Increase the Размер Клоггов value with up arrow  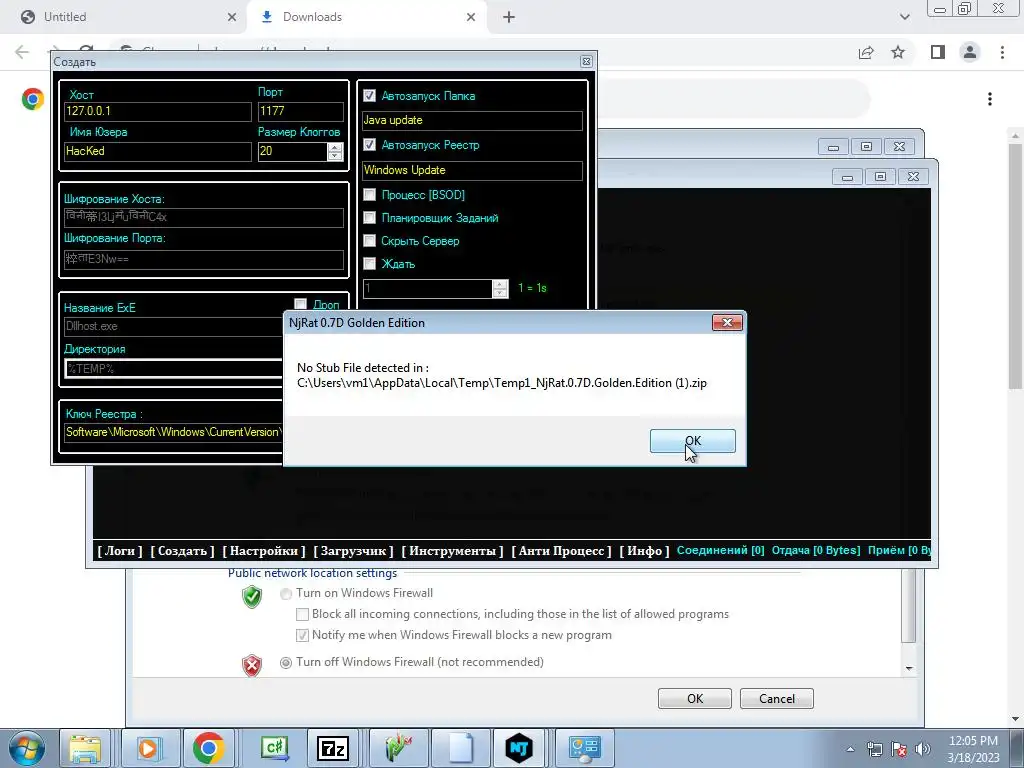(x=335, y=146)
